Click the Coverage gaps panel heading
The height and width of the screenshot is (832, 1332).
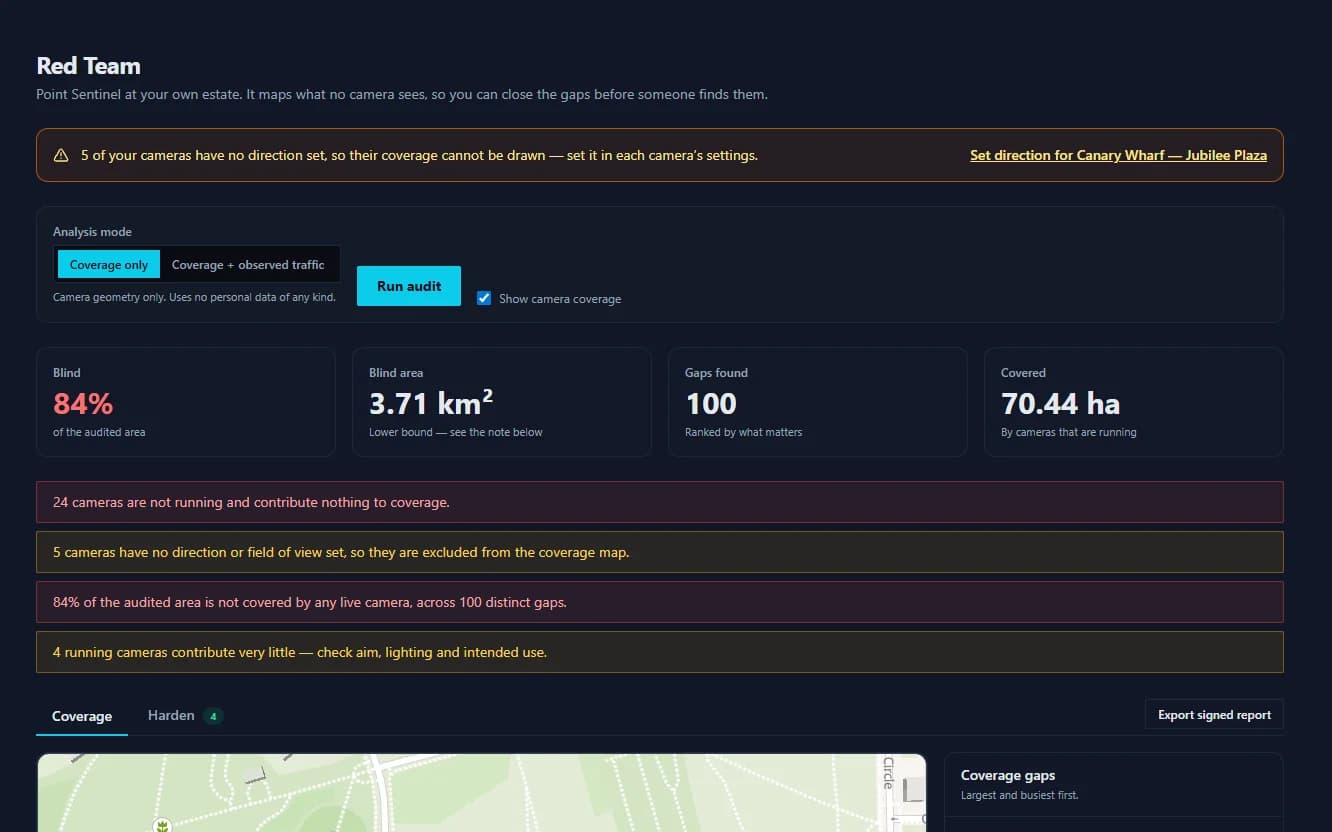click(x=1008, y=775)
